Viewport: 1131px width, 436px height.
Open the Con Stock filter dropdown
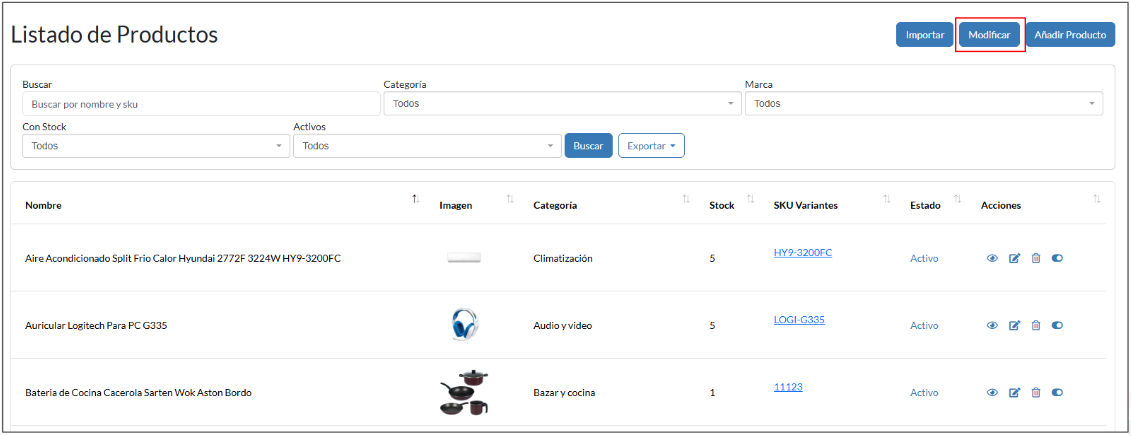point(155,146)
